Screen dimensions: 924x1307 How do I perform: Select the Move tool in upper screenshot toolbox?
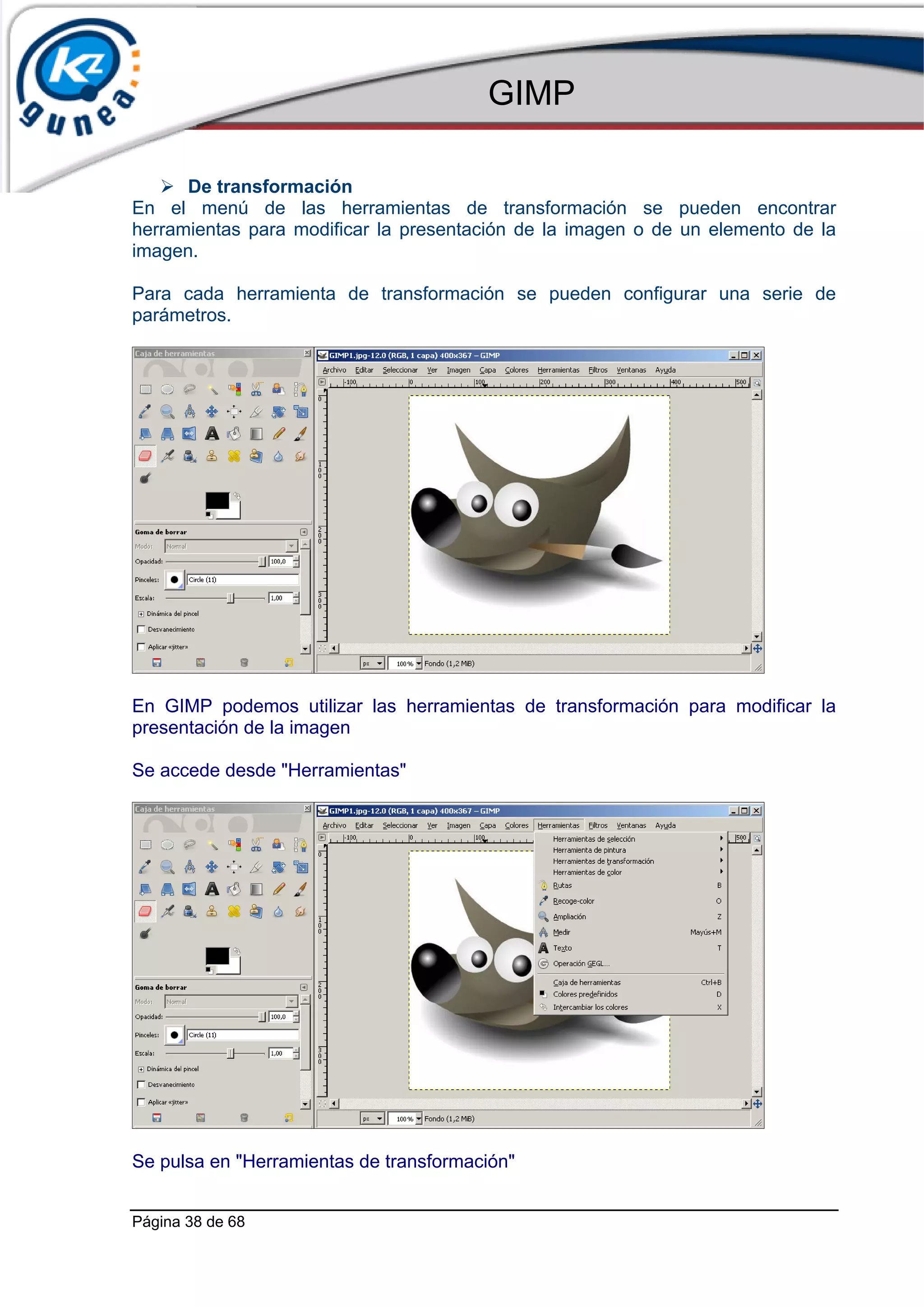pyautogui.click(x=212, y=411)
